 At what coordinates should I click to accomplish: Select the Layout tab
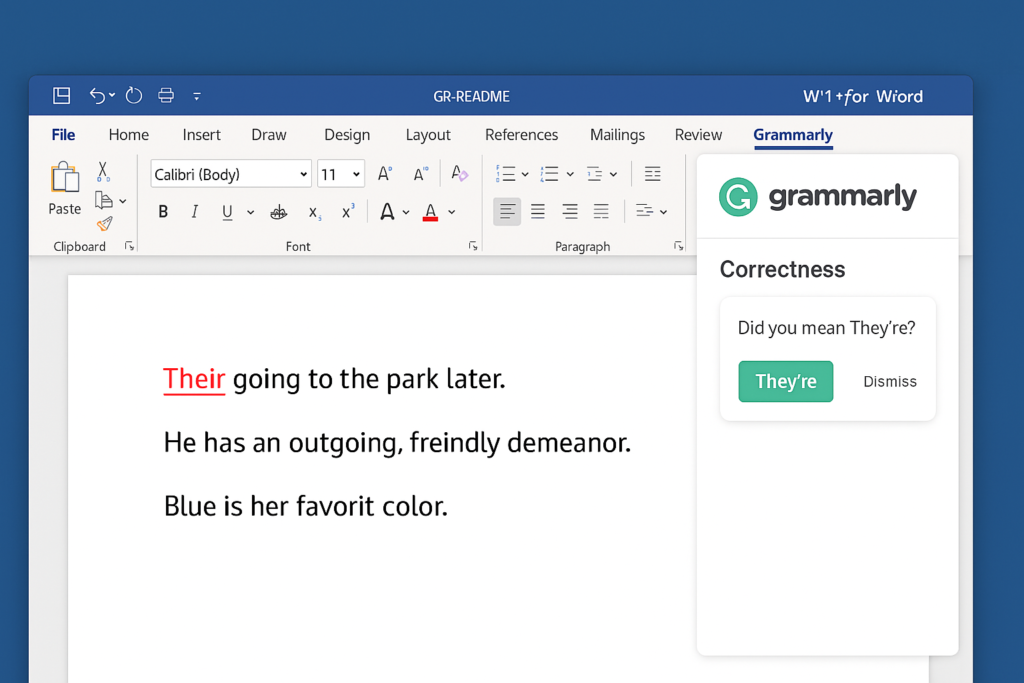428,135
